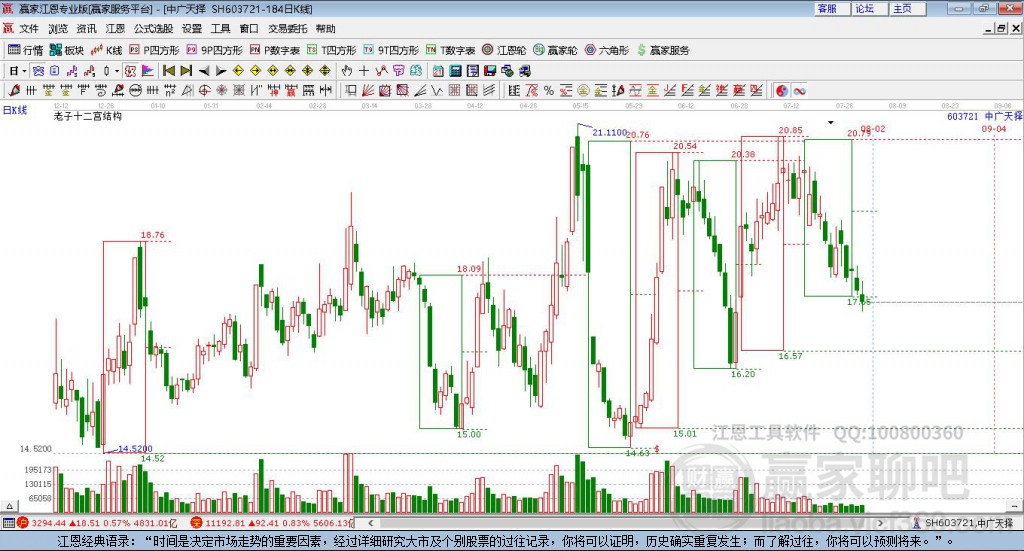Switch to the K线 chart view
1024x551 pixels.
pyautogui.click(x=106, y=50)
